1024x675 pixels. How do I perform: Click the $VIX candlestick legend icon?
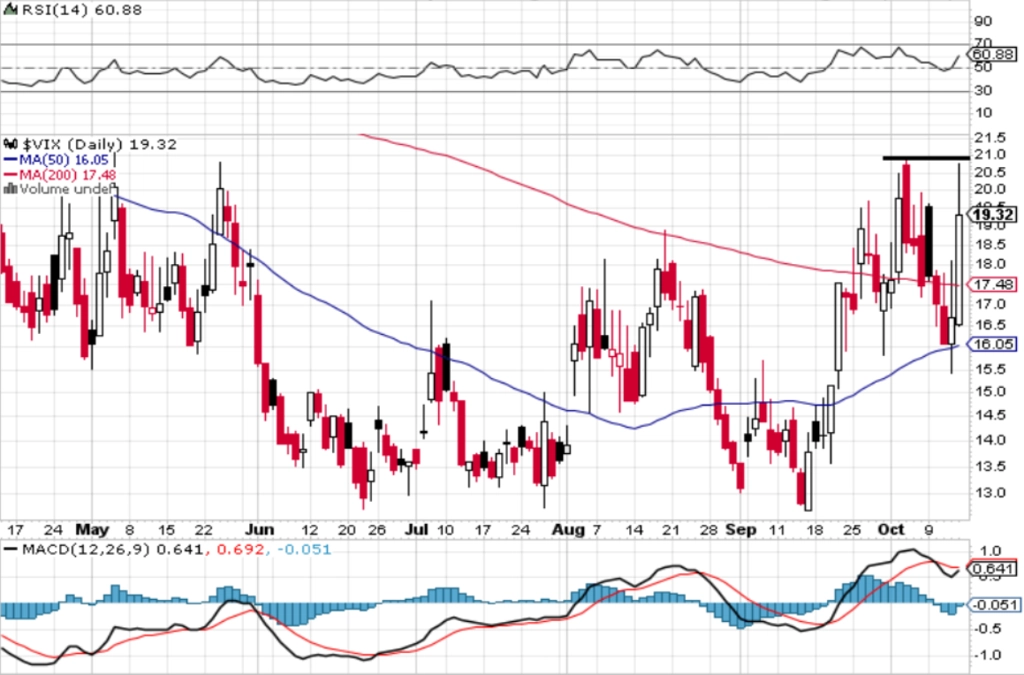10,144
